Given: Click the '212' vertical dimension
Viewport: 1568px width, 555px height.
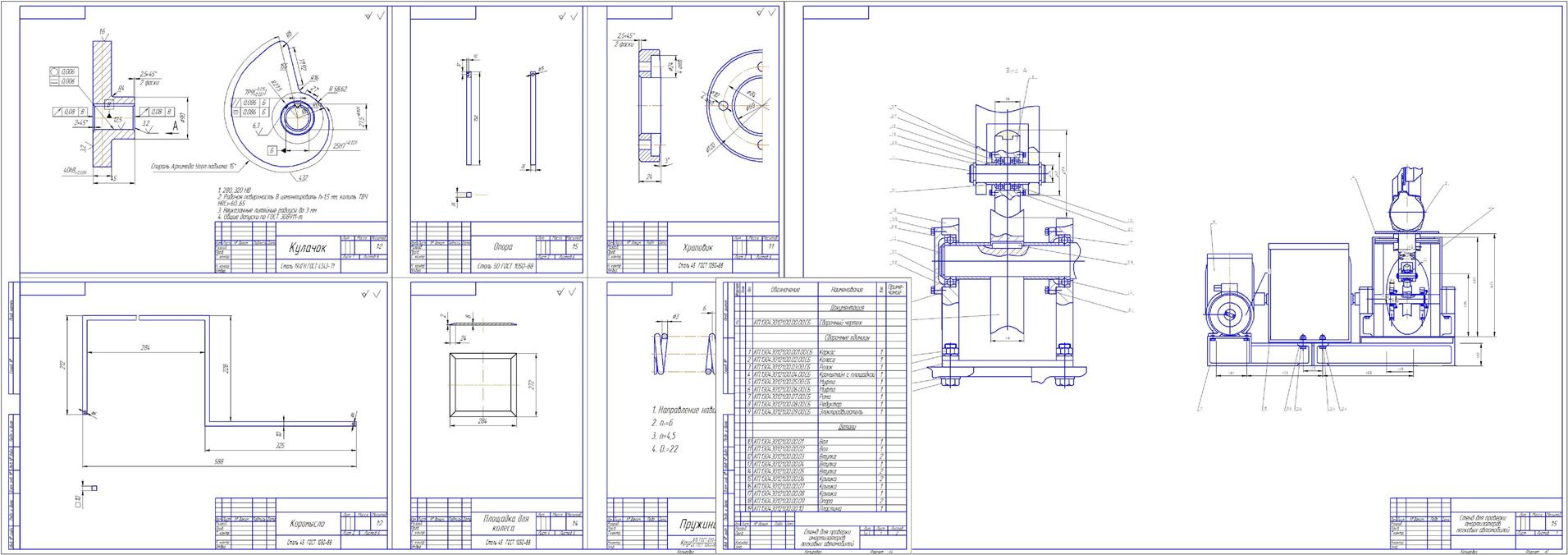Looking at the screenshot, I should (63, 365).
